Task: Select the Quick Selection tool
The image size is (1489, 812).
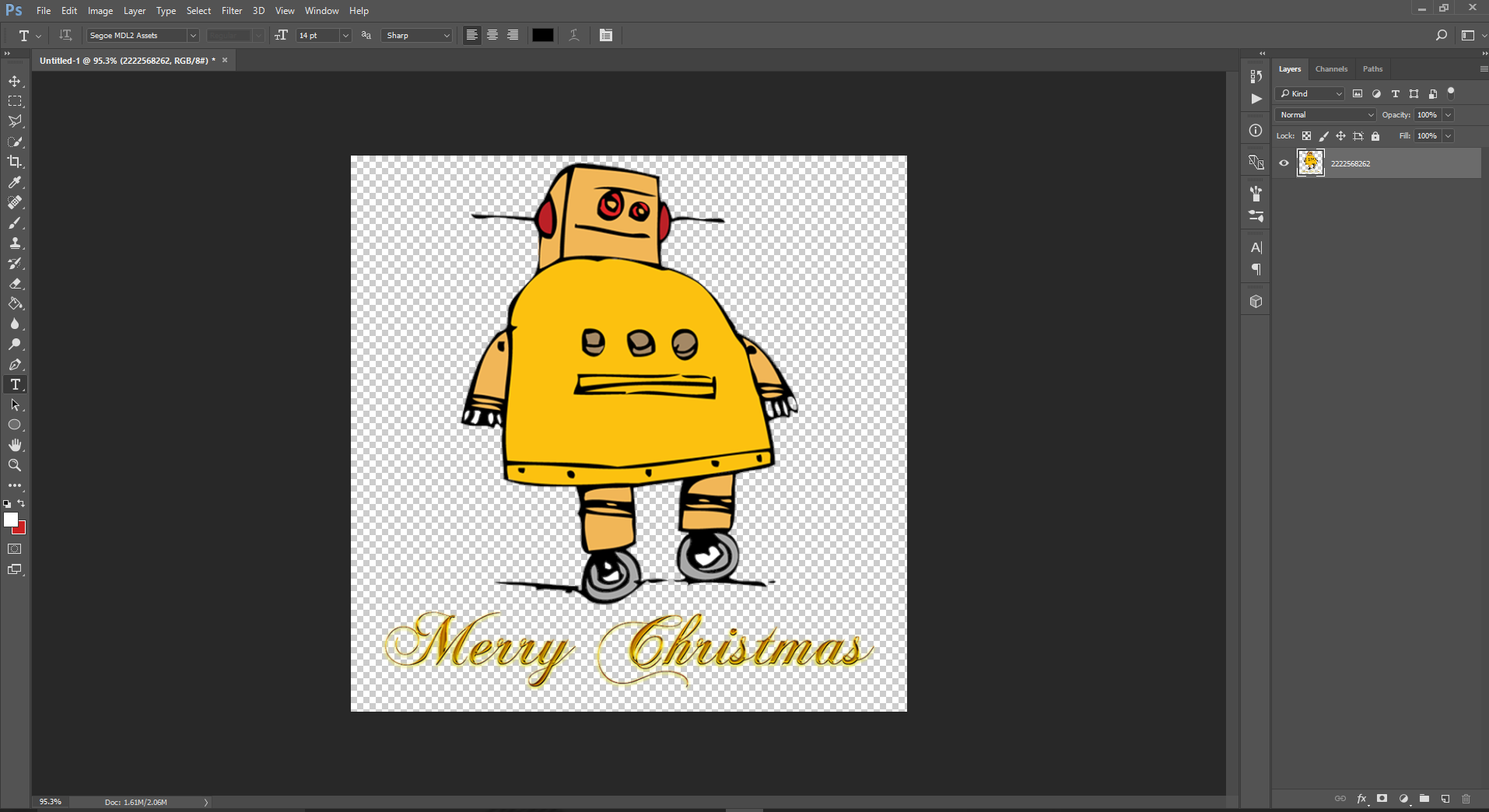Action: (x=15, y=142)
